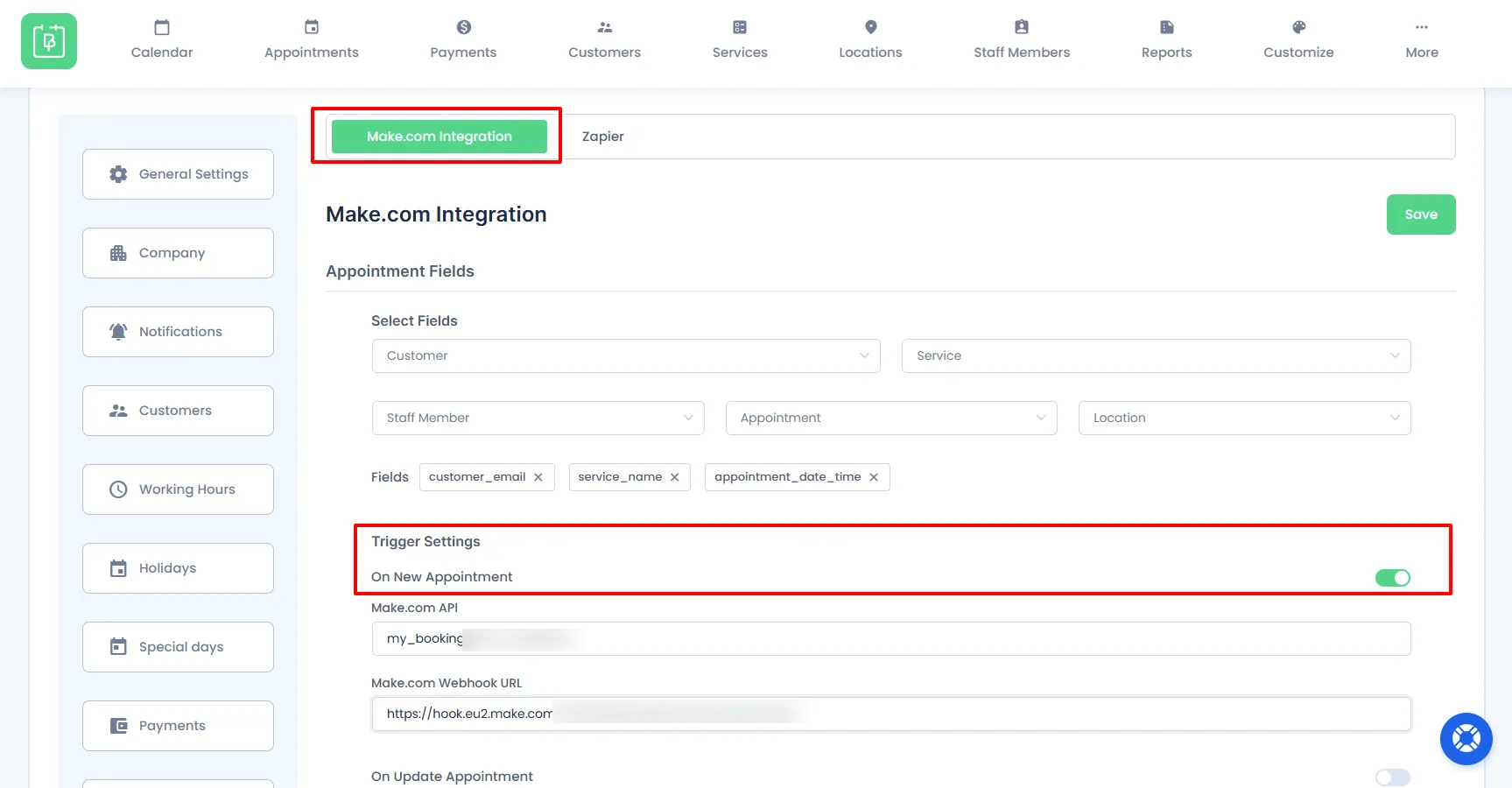Click the Save button
This screenshot has height=788, width=1512.
click(1420, 214)
